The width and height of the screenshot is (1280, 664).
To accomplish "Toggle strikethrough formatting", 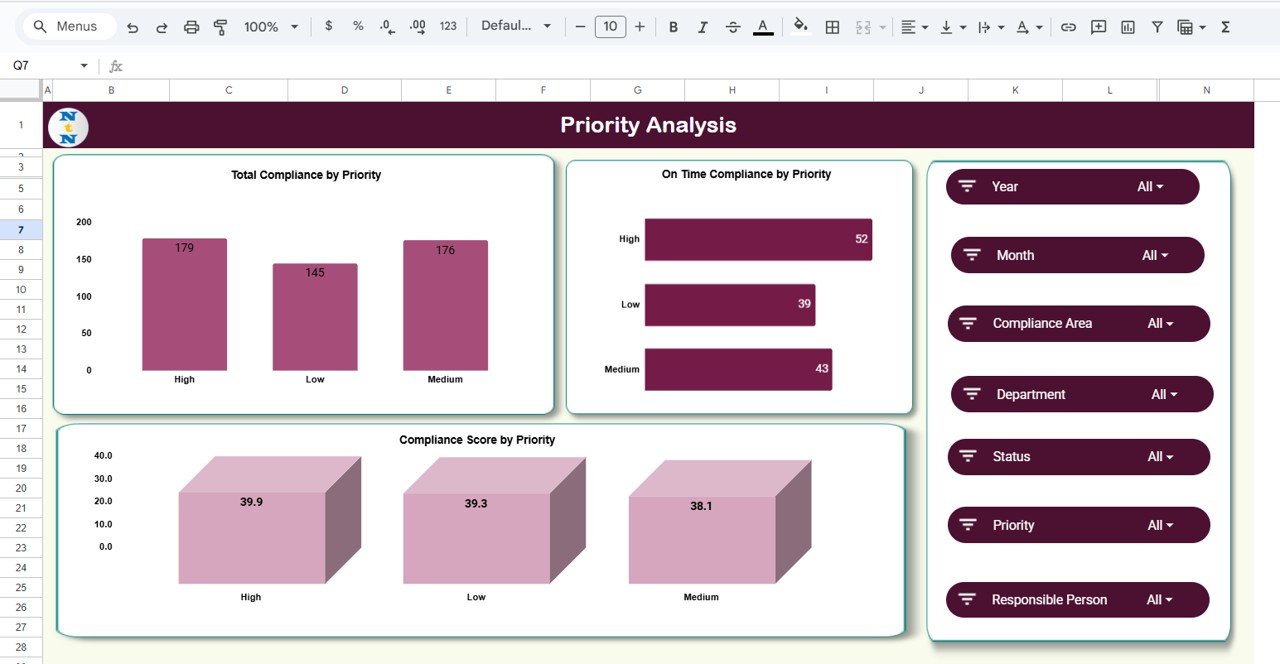I will [733, 27].
